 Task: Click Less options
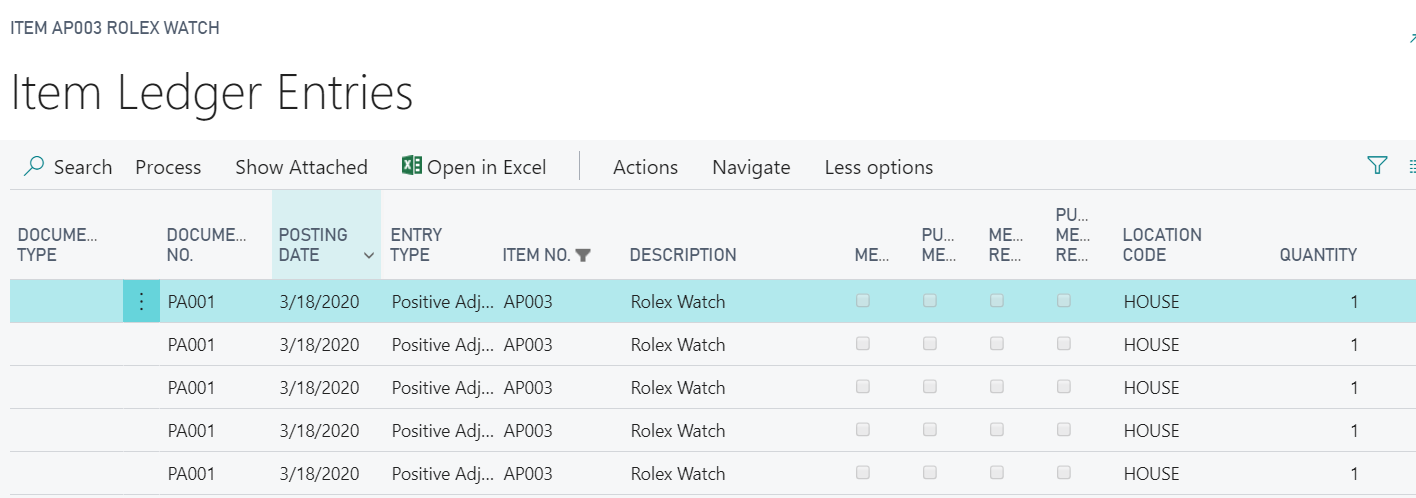point(878,167)
